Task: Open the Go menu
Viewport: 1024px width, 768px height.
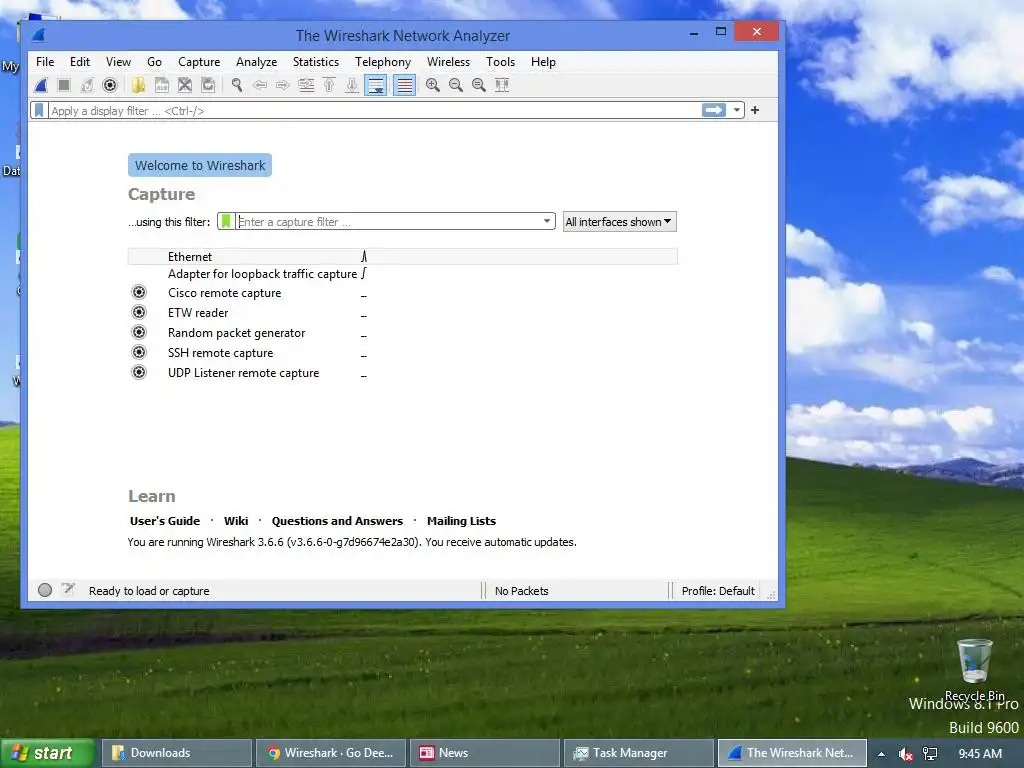Action: (x=154, y=62)
